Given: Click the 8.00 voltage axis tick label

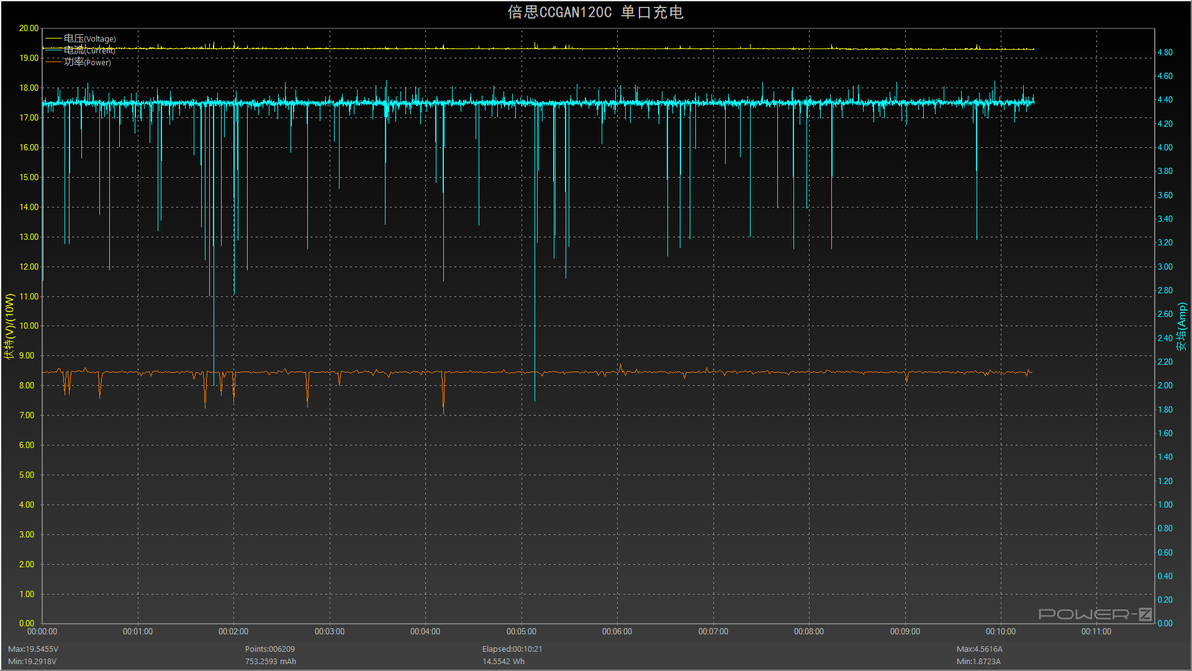Looking at the screenshot, I should click(27, 386).
